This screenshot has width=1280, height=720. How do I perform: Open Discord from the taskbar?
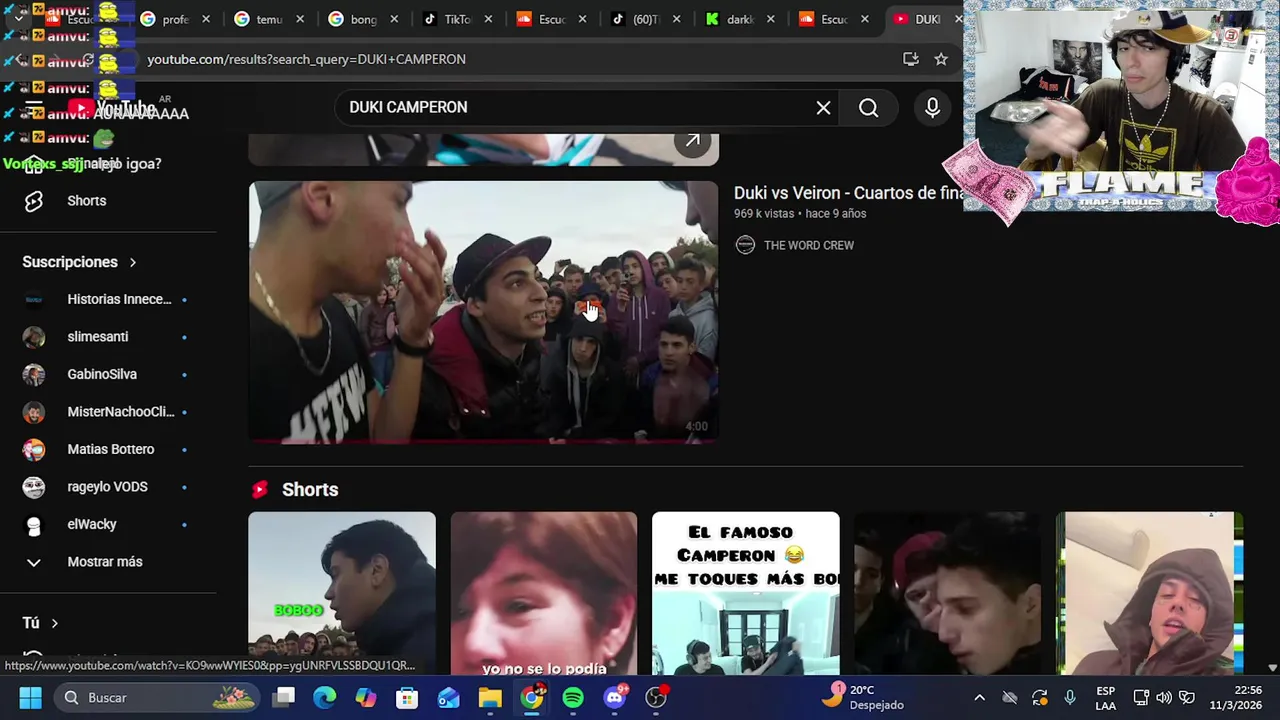[615, 697]
